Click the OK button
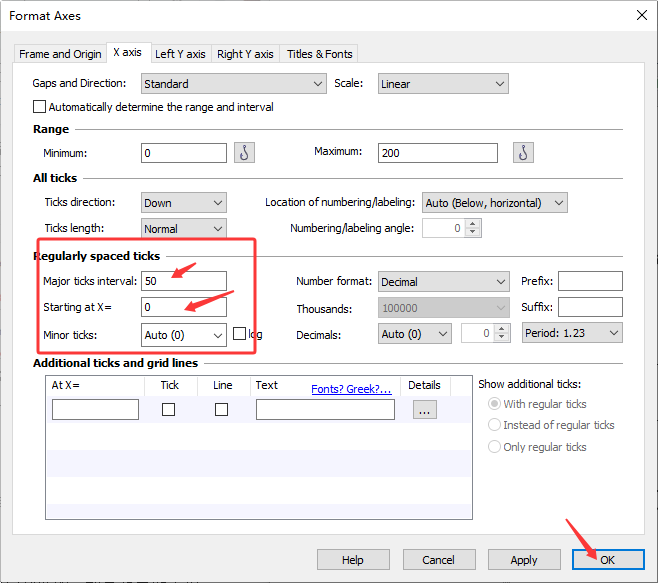 coord(608,560)
